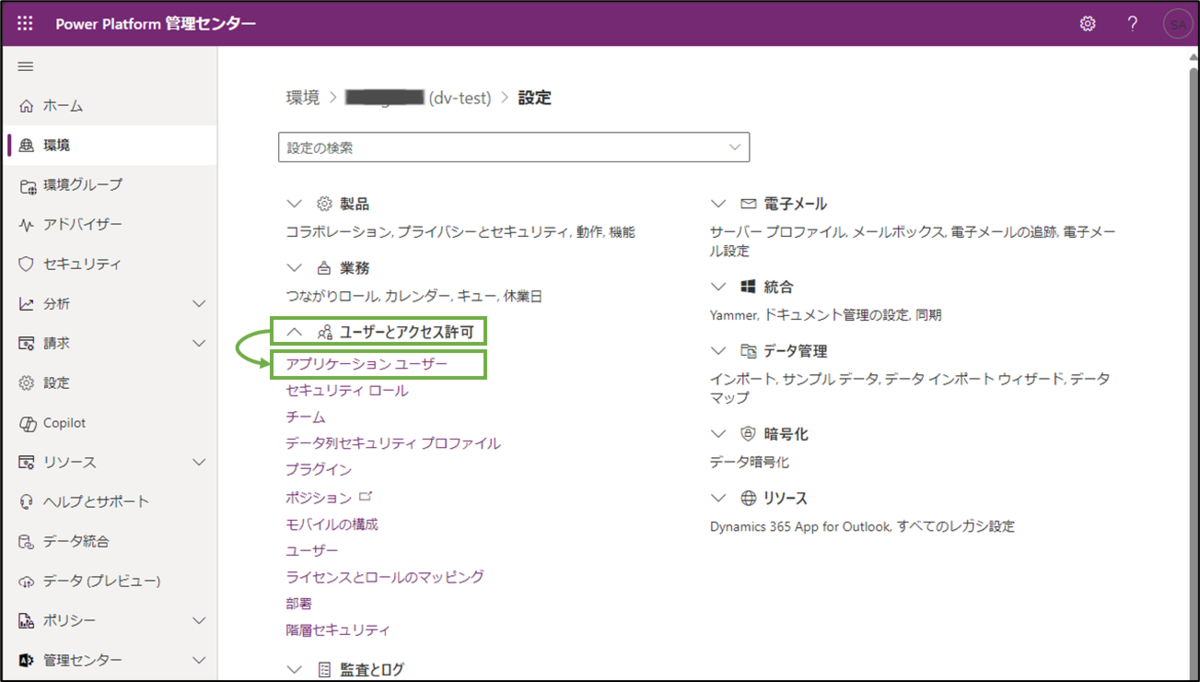Expand the 暗号化 section chevron
Viewport: 1200px width, 682px height.
(x=718, y=434)
